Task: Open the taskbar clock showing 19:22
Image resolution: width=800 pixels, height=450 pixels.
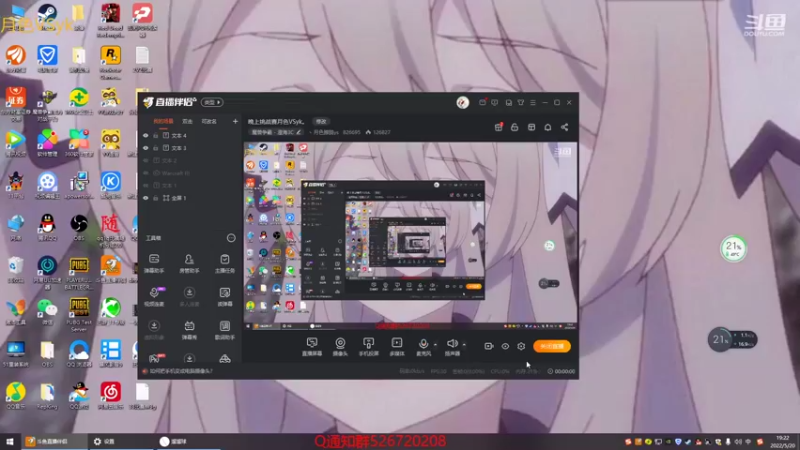Action: [783, 442]
